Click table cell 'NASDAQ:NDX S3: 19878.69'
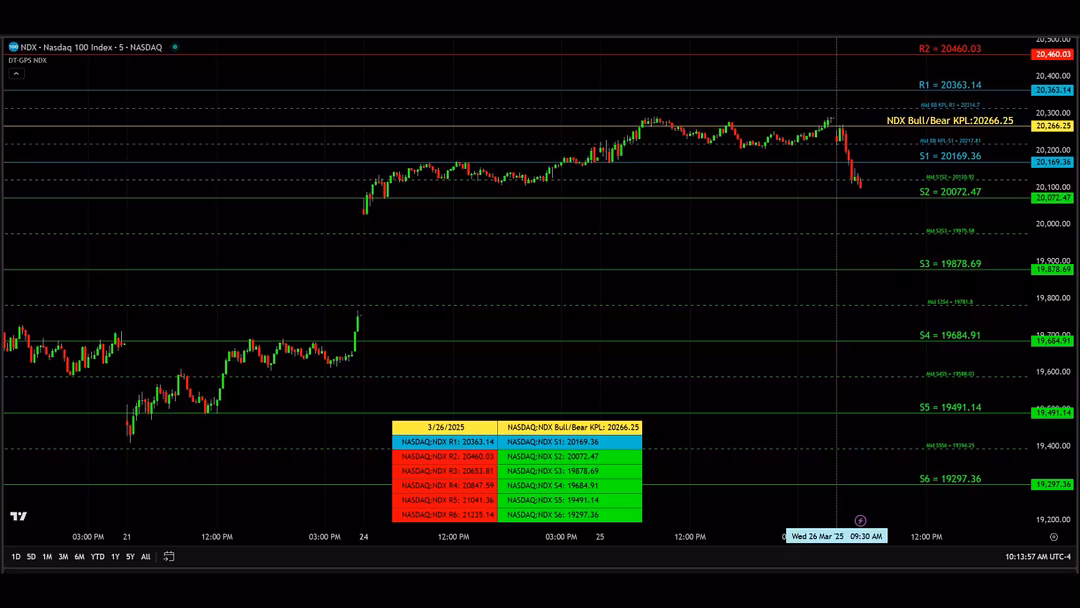Image resolution: width=1080 pixels, height=608 pixels. [570, 471]
